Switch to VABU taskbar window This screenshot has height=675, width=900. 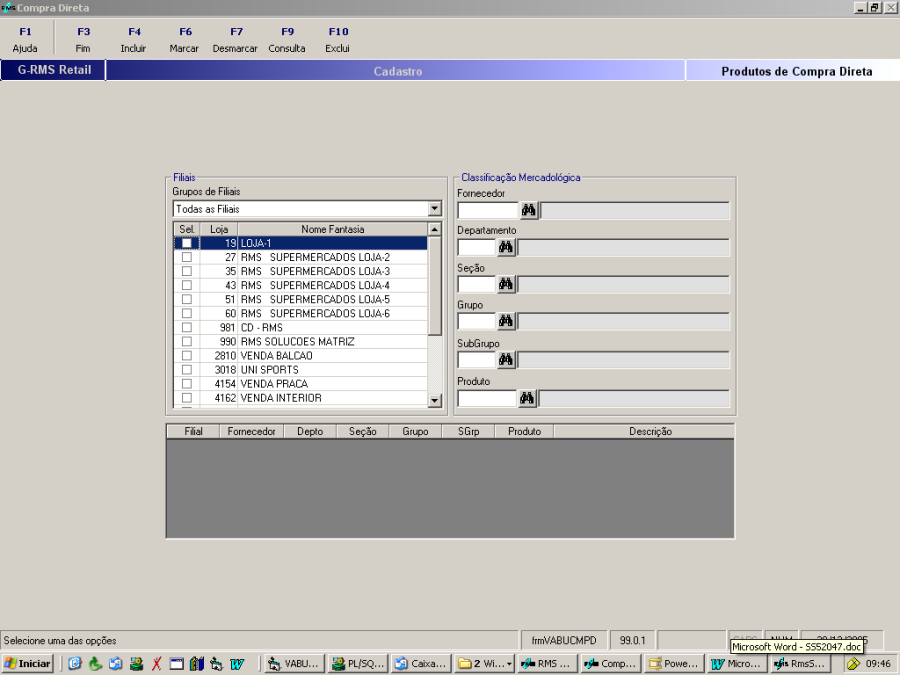click(293, 664)
